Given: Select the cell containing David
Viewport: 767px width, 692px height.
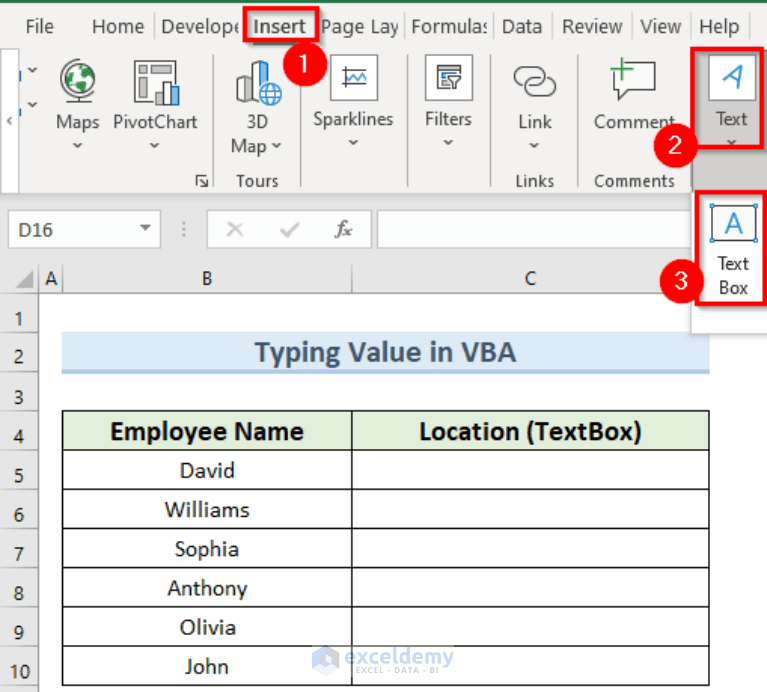Looking at the screenshot, I should (207, 470).
